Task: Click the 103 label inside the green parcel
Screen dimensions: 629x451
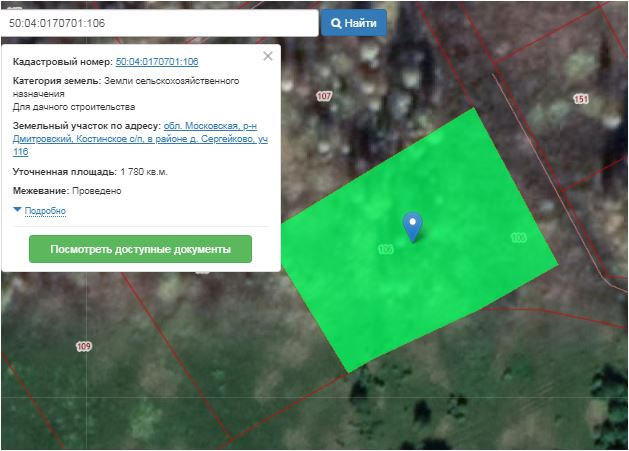Action: click(385, 248)
